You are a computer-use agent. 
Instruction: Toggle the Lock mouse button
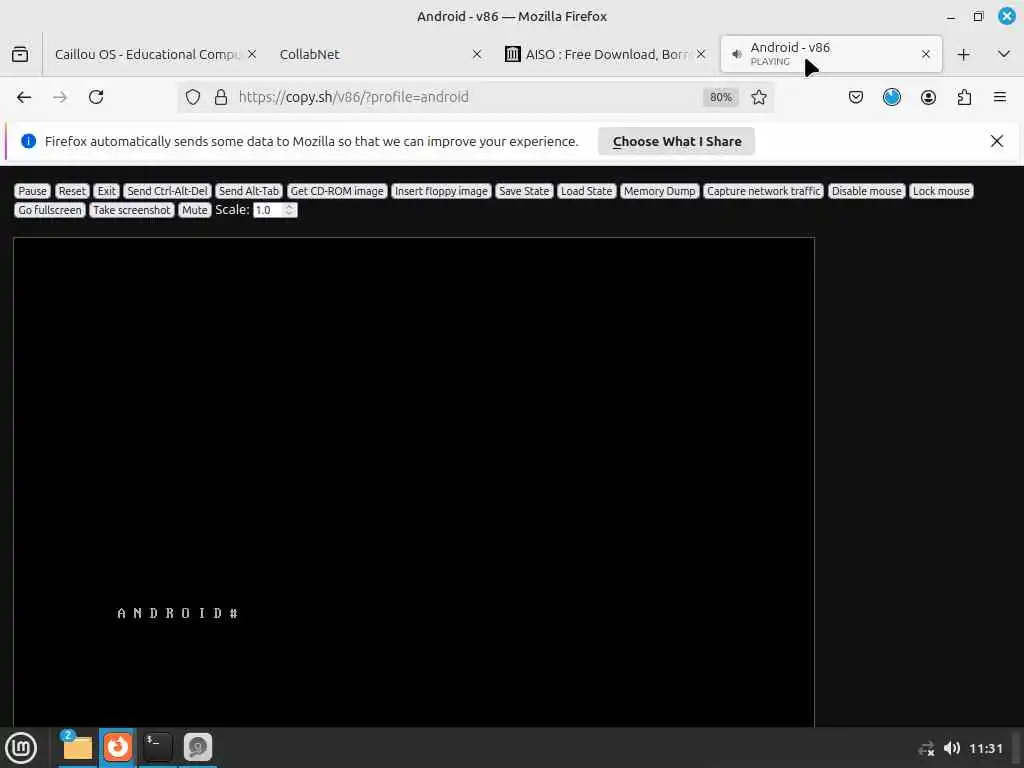pyautogui.click(x=941, y=191)
